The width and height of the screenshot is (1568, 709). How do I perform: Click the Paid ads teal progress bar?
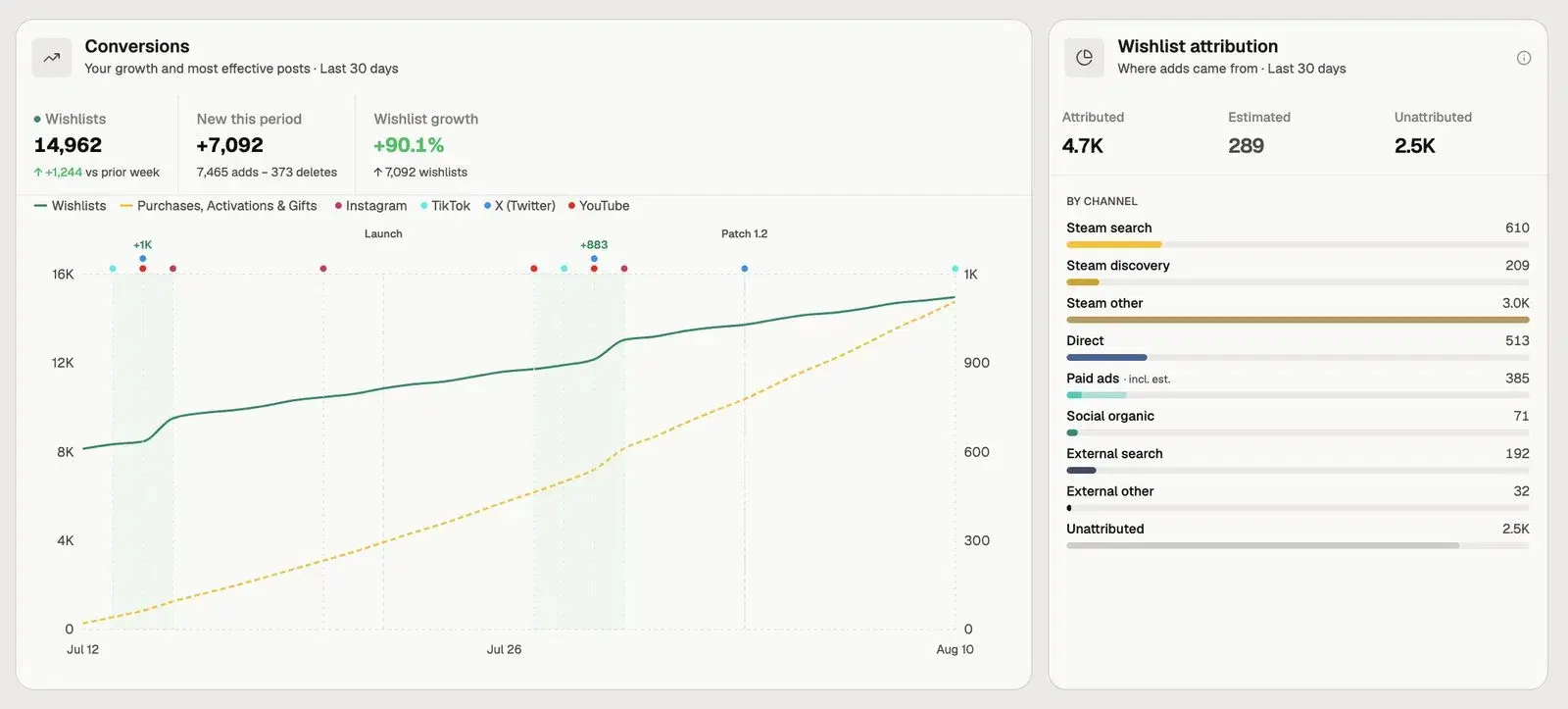1097,395
